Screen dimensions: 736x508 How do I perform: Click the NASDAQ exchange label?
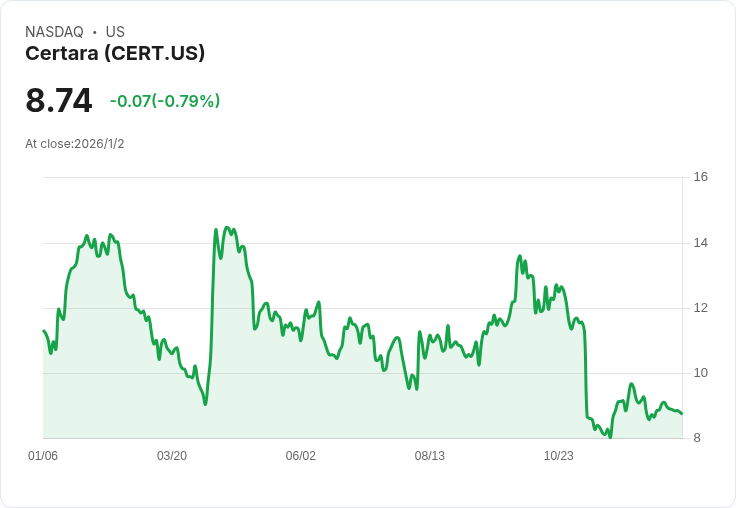(x=54, y=32)
